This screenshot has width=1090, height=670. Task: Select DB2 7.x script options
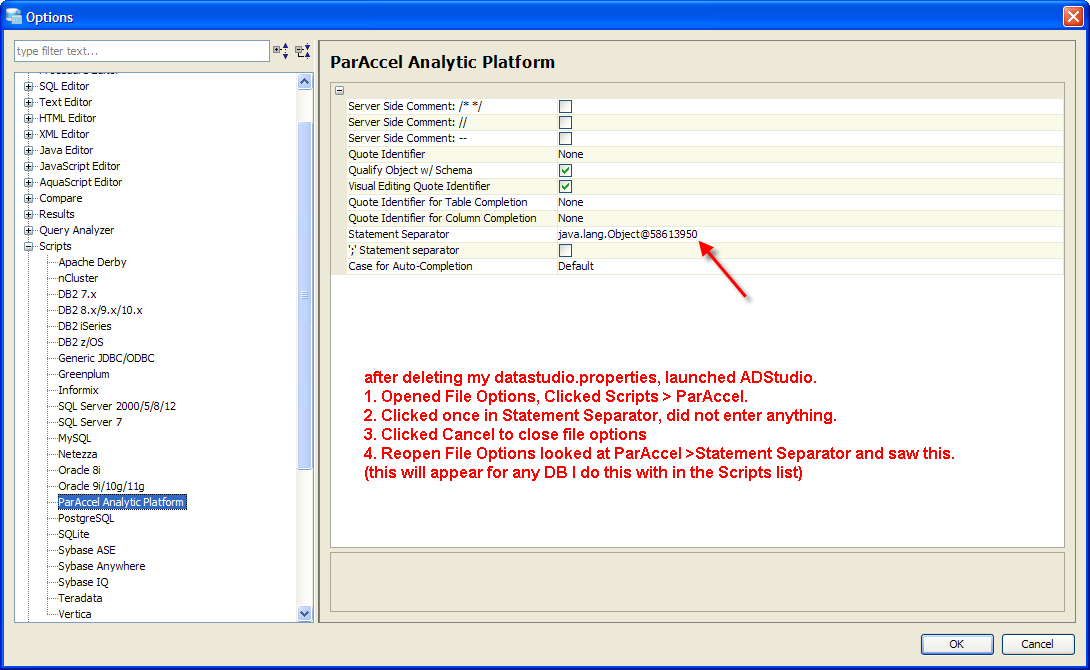(x=77, y=294)
